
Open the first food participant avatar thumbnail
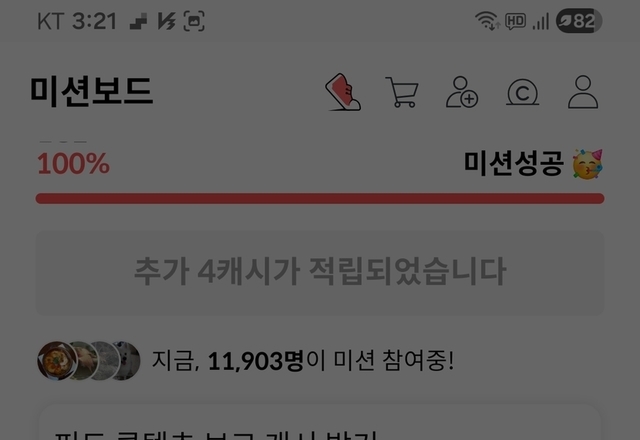[57, 361]
